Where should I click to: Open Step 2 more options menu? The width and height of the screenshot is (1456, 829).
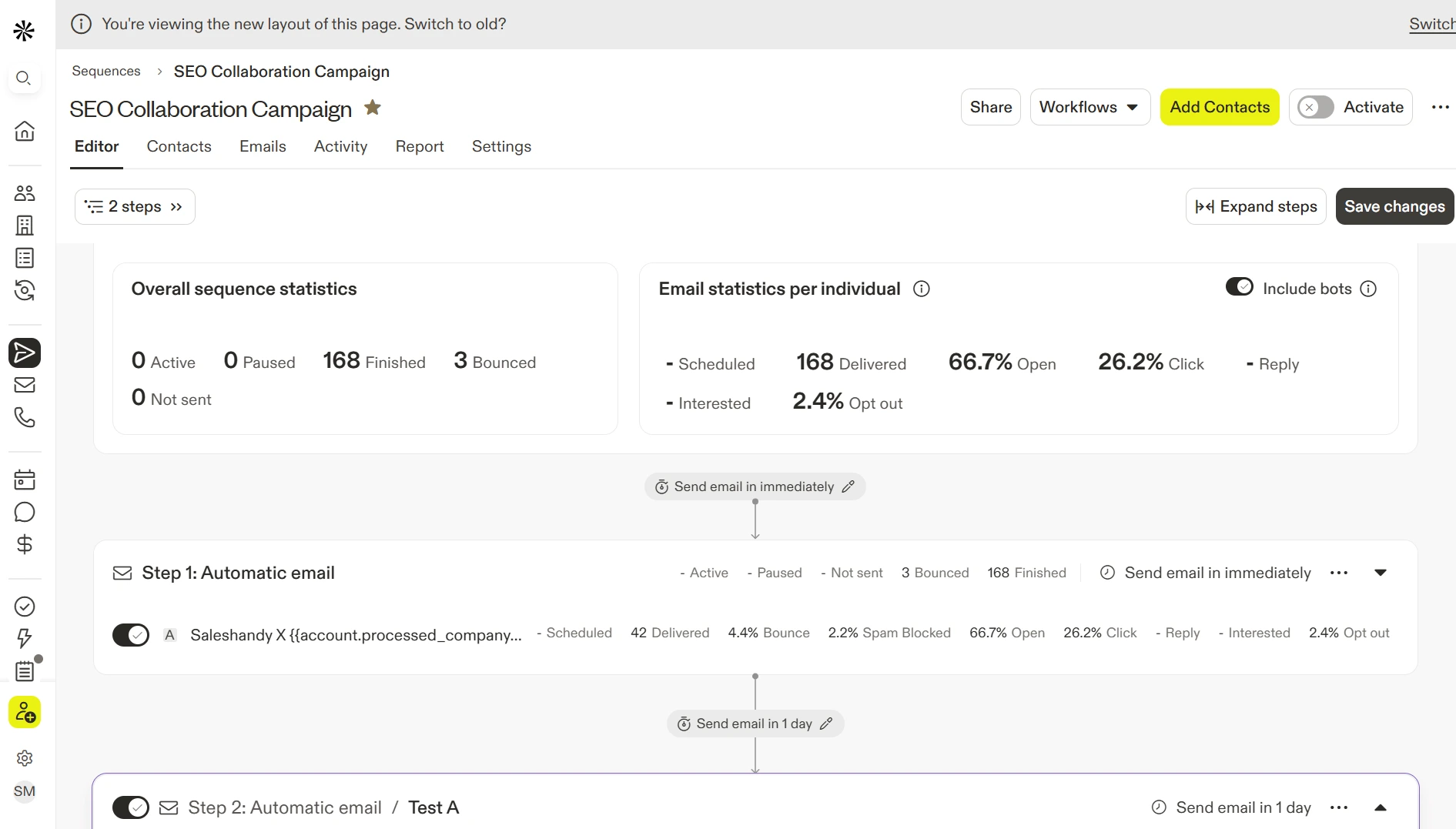[1339, 807]
